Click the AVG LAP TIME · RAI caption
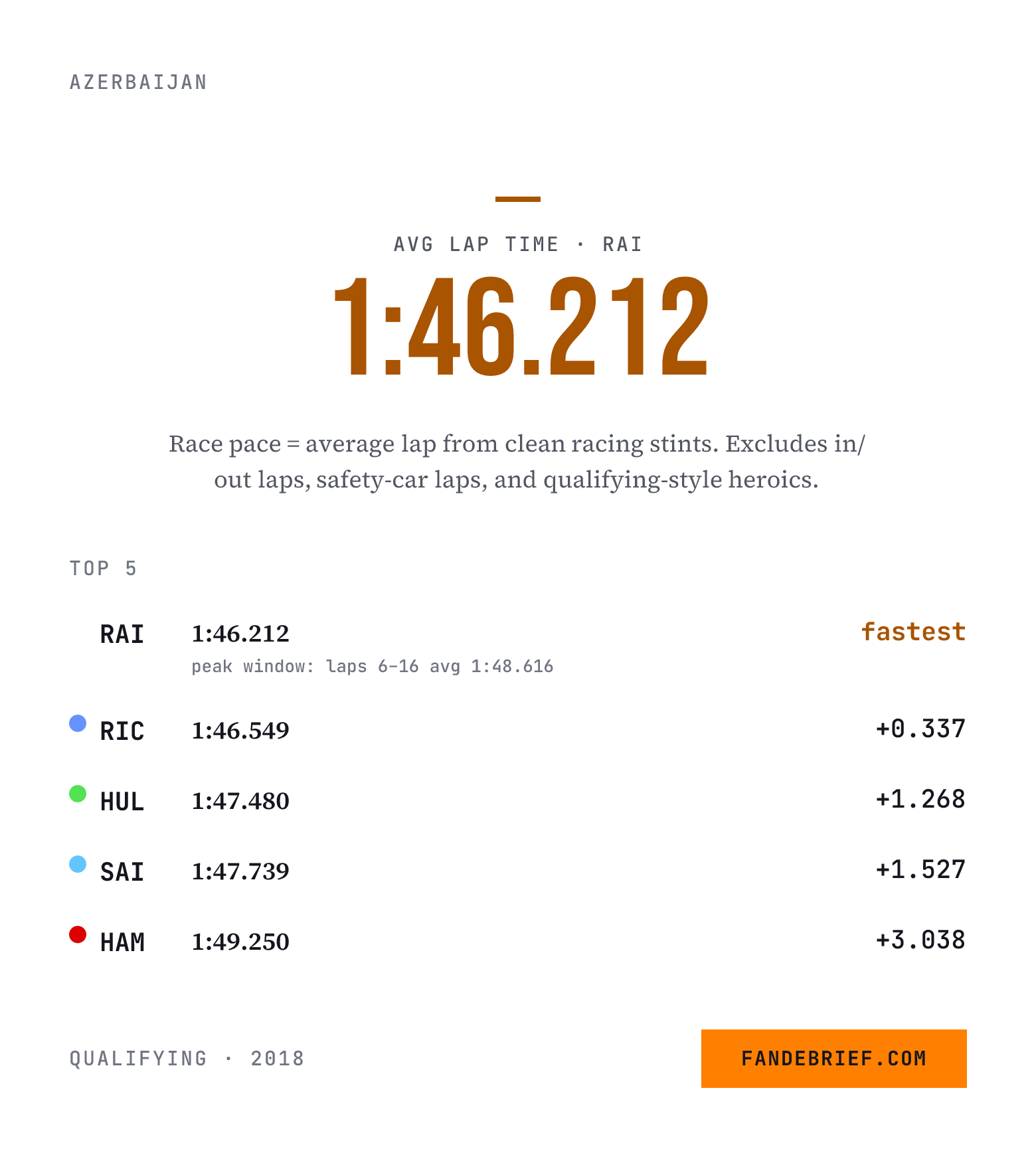 point(518,244)
